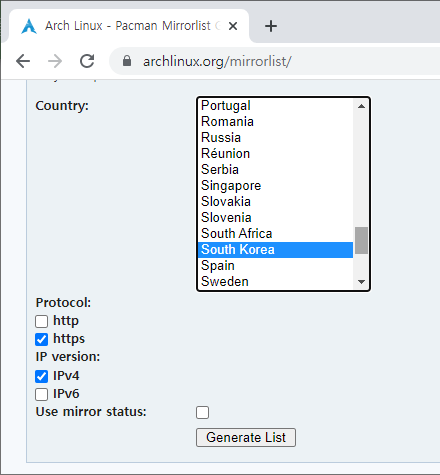Switch to the Arch Linux Pacman Mirrorlist tab
Screen dimensions: 440x475
128,26
